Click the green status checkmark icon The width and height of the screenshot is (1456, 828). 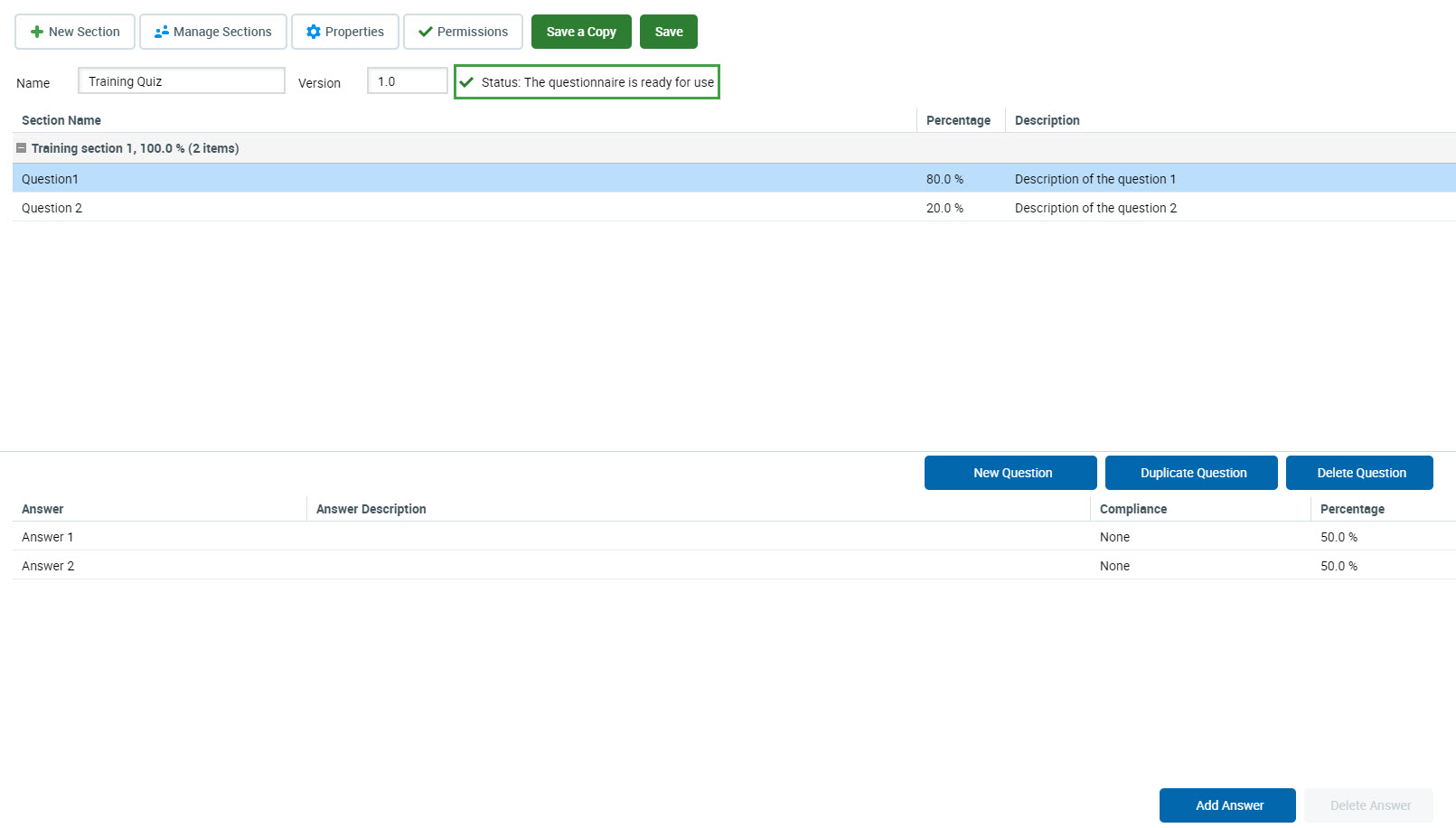(467, 82)
